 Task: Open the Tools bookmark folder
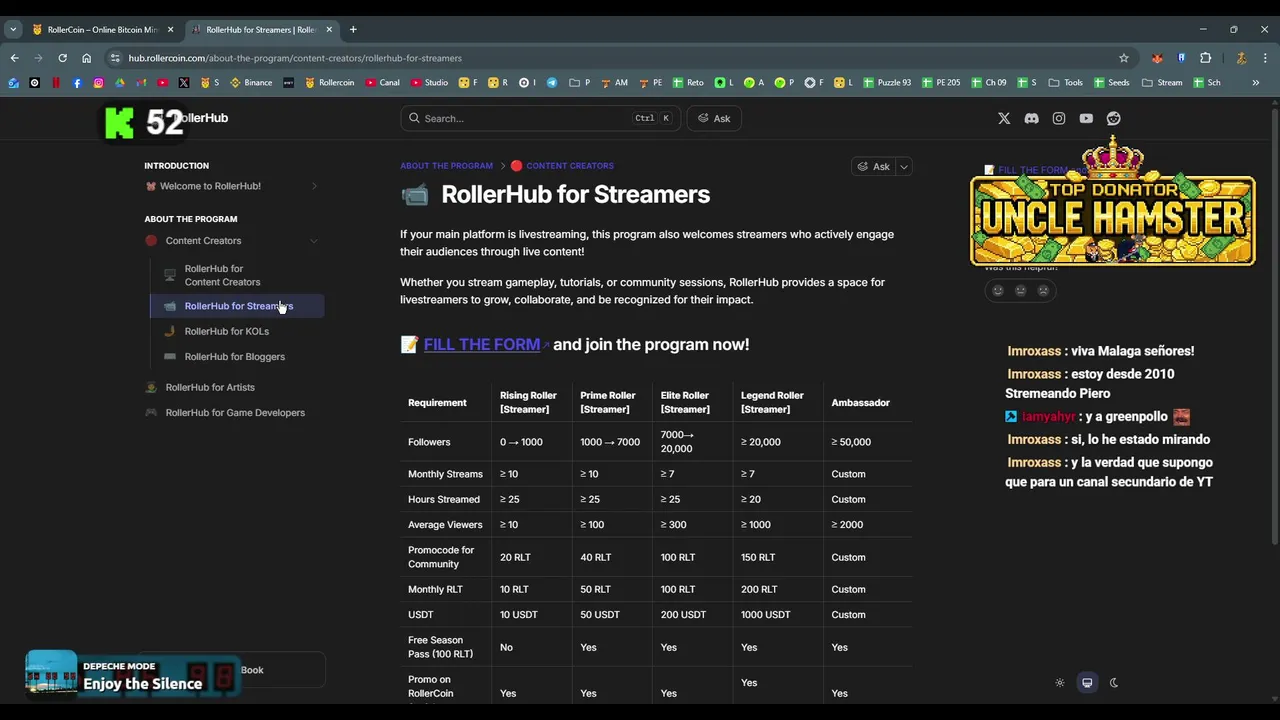coord(1066,83)
